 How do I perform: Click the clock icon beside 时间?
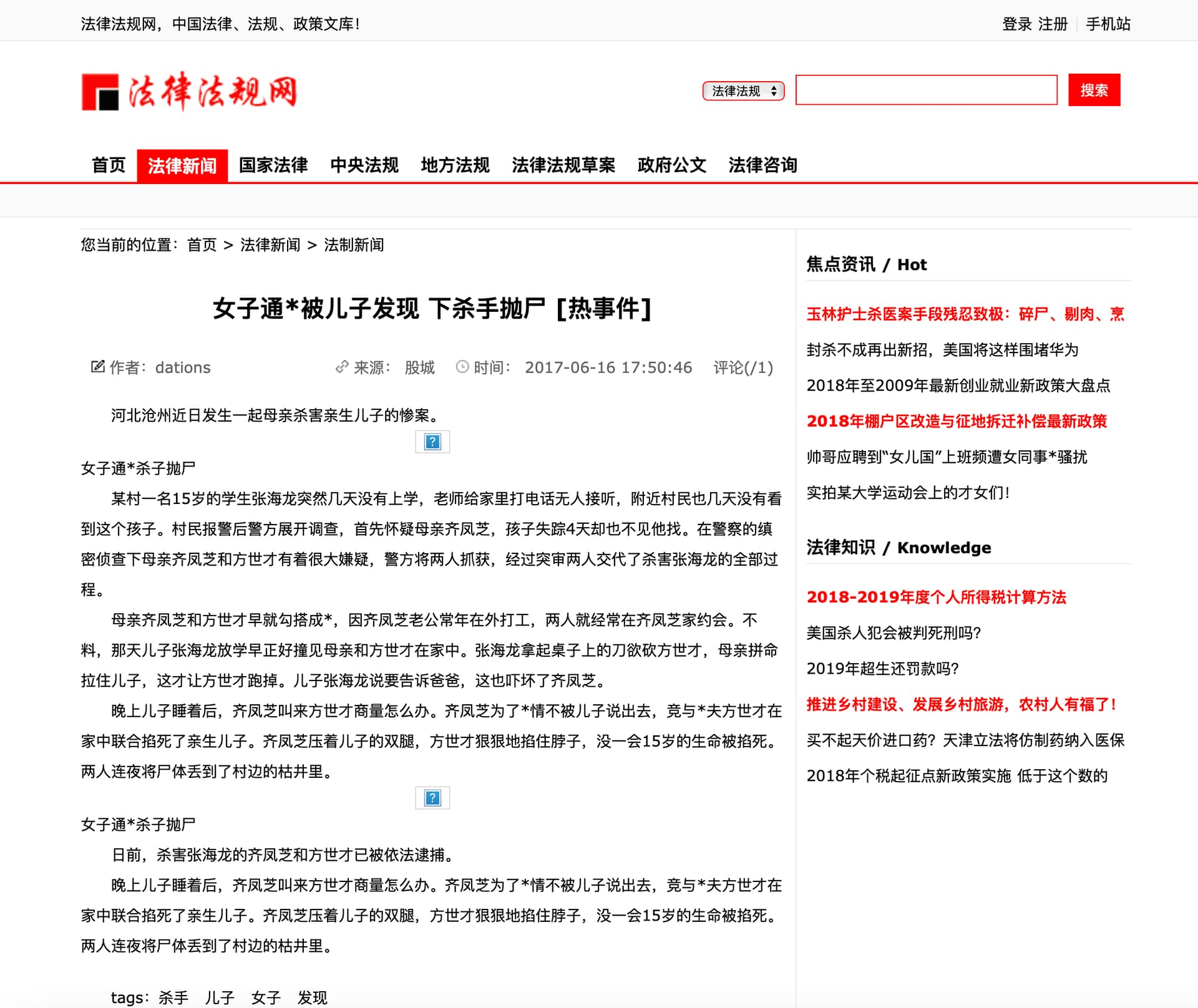(x=462, y=367)
